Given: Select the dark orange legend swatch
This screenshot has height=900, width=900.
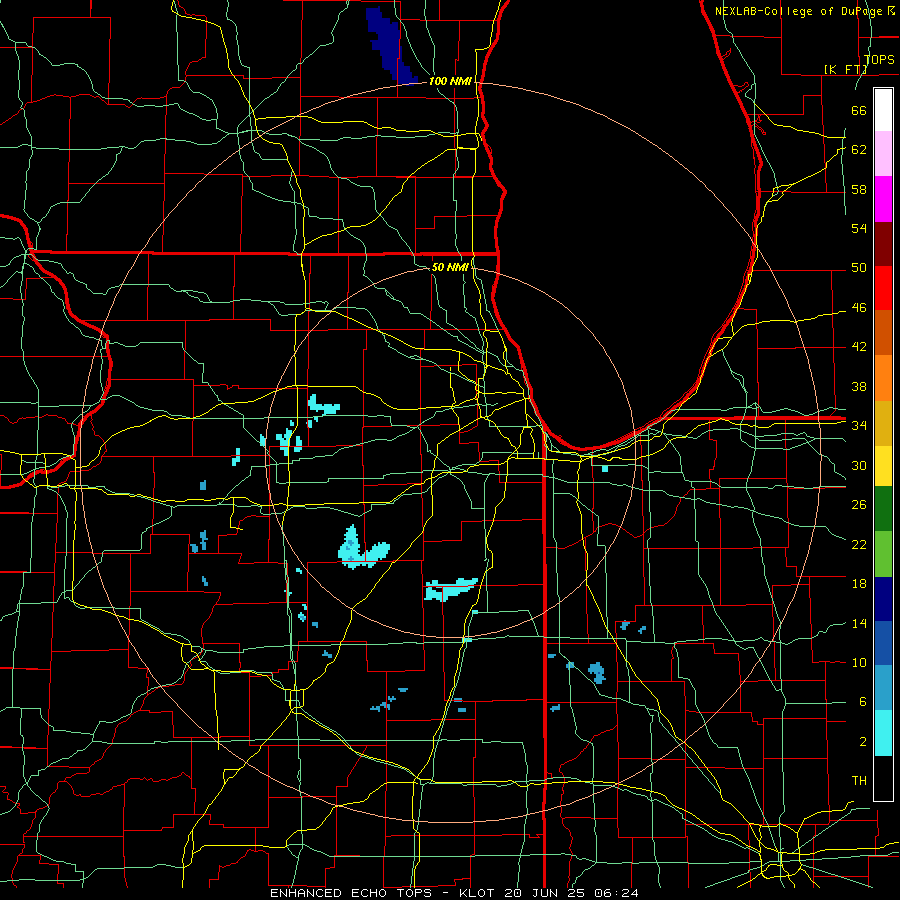Looking at the screenshot, I should click(883, 333).
